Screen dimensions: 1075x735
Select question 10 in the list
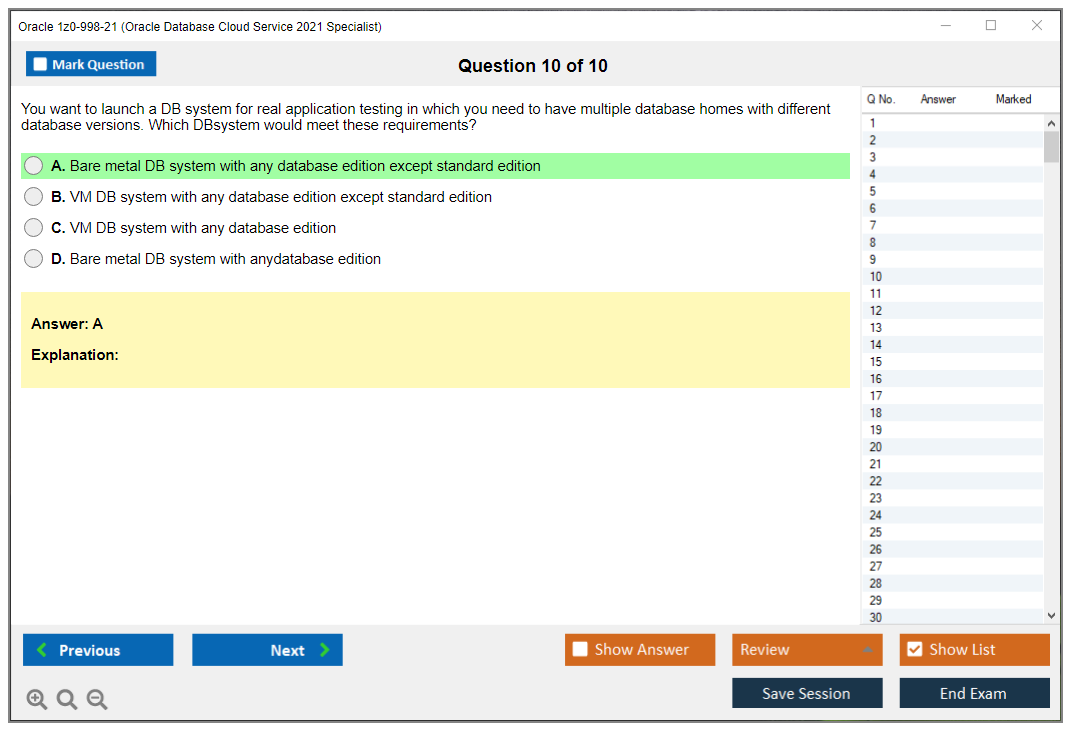(876, 277)
